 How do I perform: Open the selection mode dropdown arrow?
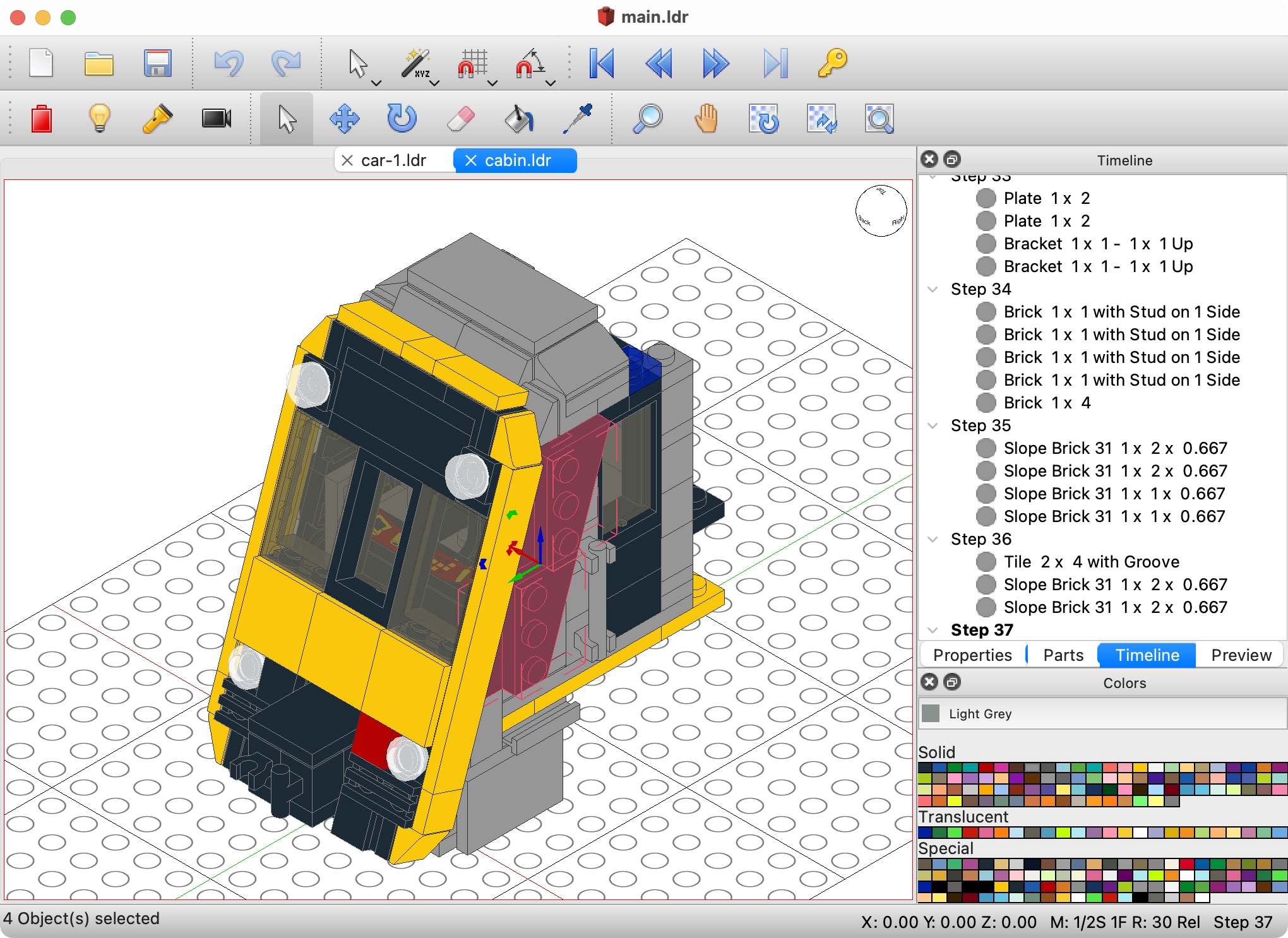coord(376,83)
